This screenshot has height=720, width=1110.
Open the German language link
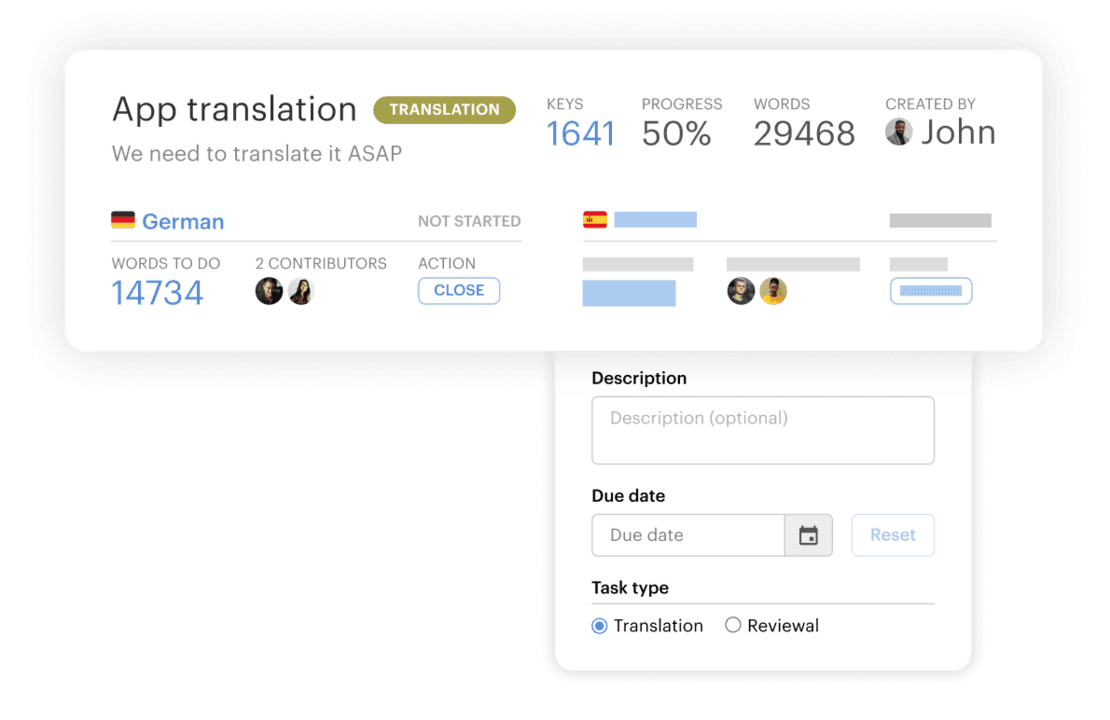(x=183, y=221)
